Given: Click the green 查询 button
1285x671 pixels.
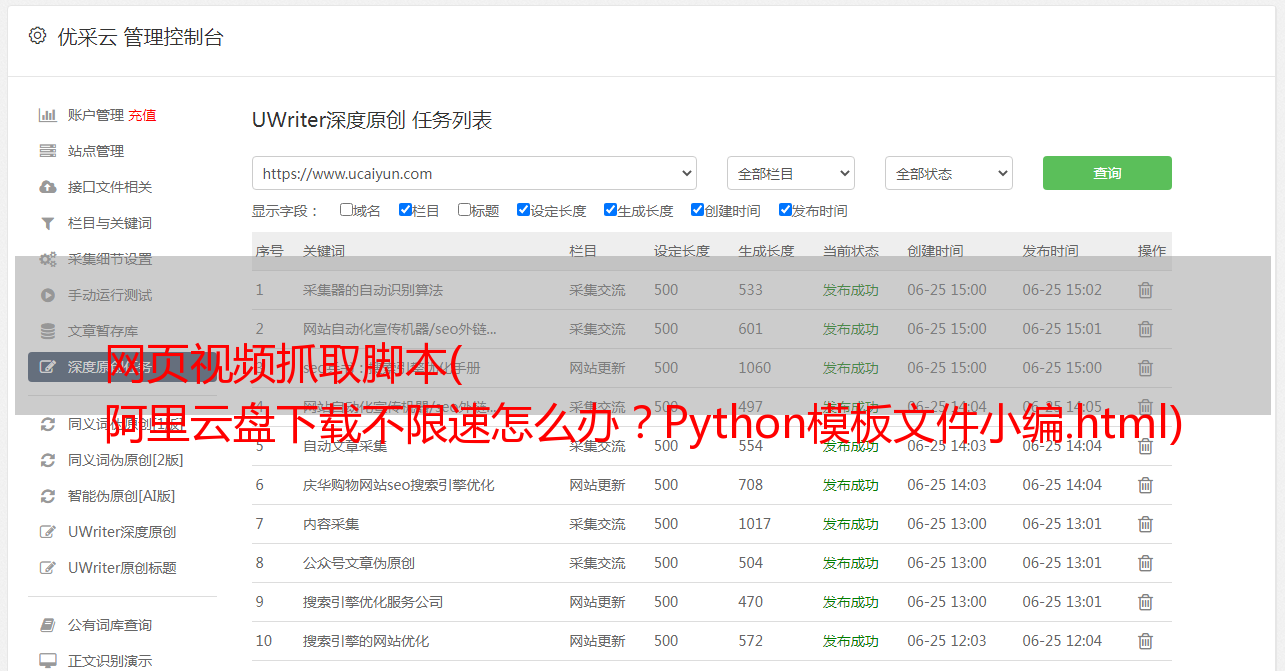Looking at the screenshot, I should (x=1106, y=173).
